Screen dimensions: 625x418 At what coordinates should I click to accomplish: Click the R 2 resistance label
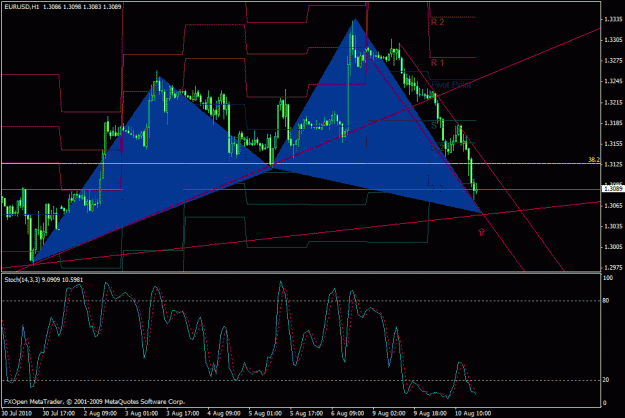437,22
